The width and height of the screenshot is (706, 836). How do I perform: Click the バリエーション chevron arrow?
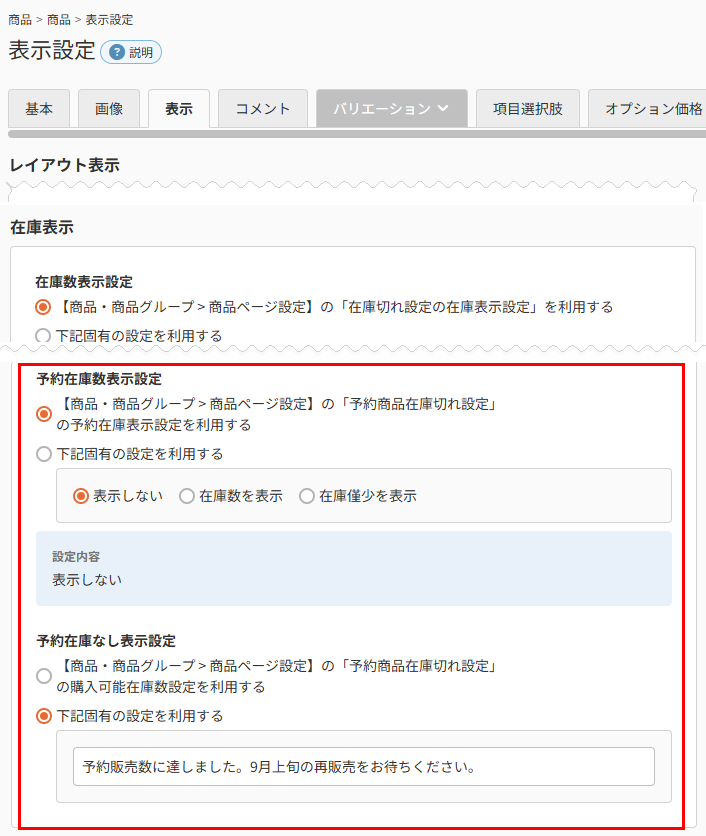(443, 108)
